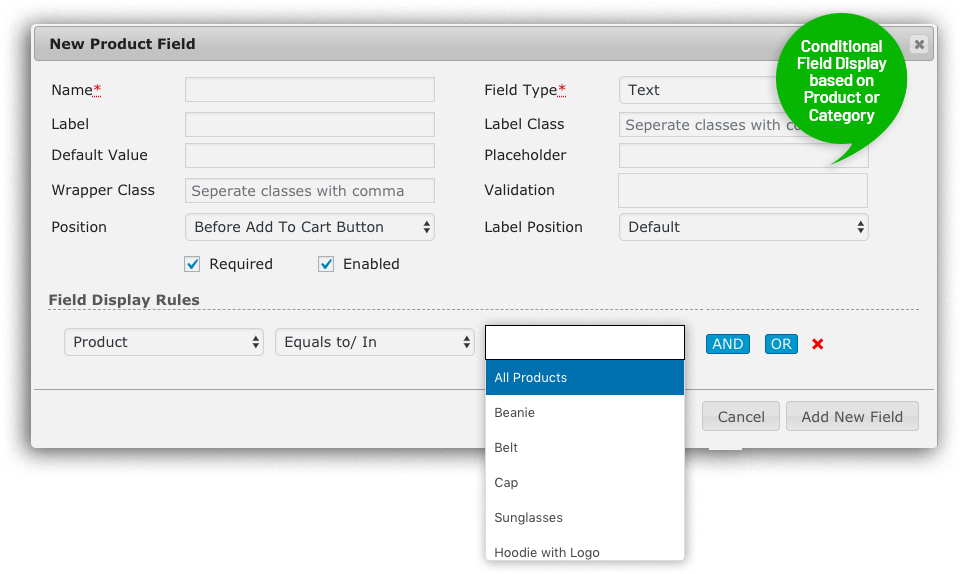Remove the display rule with red X
960x574 pixels.
pos(817,344)
